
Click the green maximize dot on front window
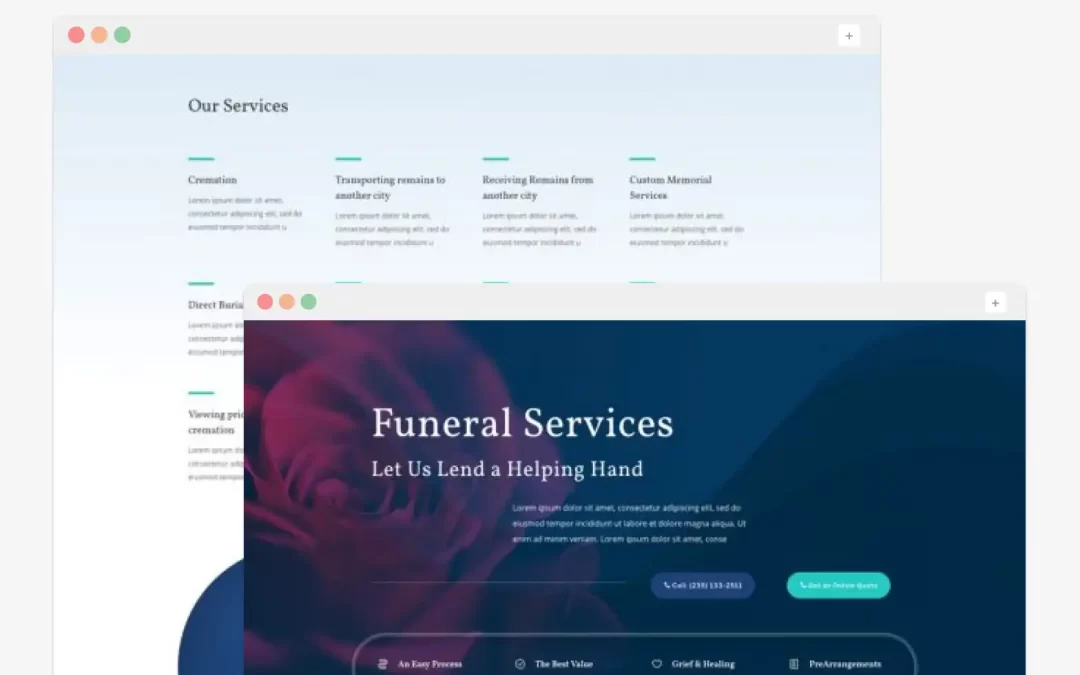click(309, 302)
